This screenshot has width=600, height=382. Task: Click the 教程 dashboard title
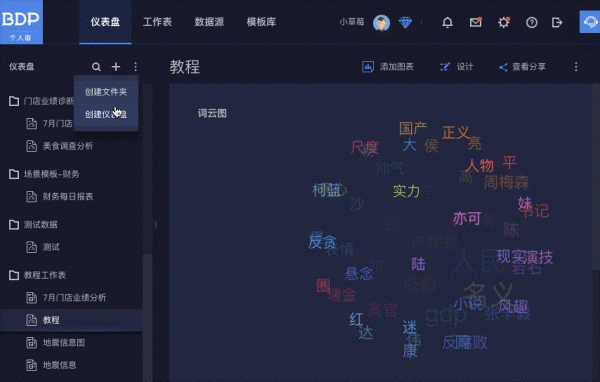185,67
